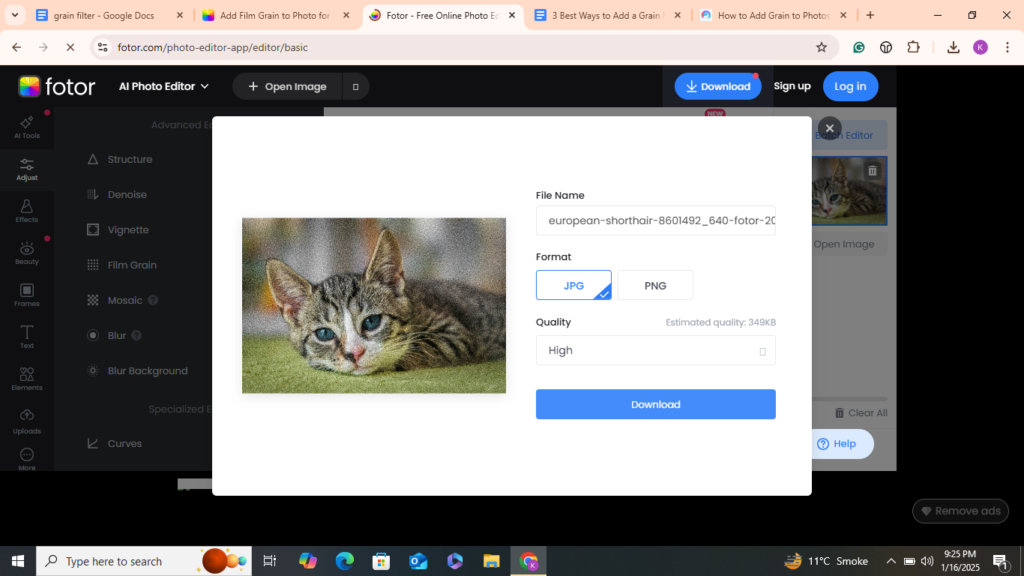Expand the arrow beside Open Image
Screen dimensions: 1024x576
[x=355, y=87]
